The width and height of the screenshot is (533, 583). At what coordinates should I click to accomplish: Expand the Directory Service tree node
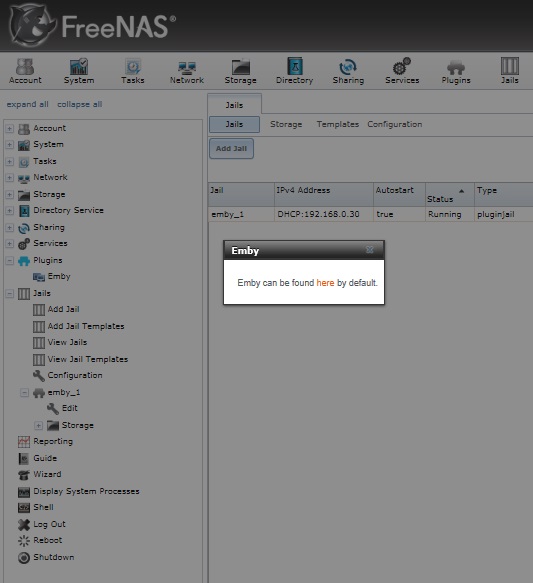(10, 210)
